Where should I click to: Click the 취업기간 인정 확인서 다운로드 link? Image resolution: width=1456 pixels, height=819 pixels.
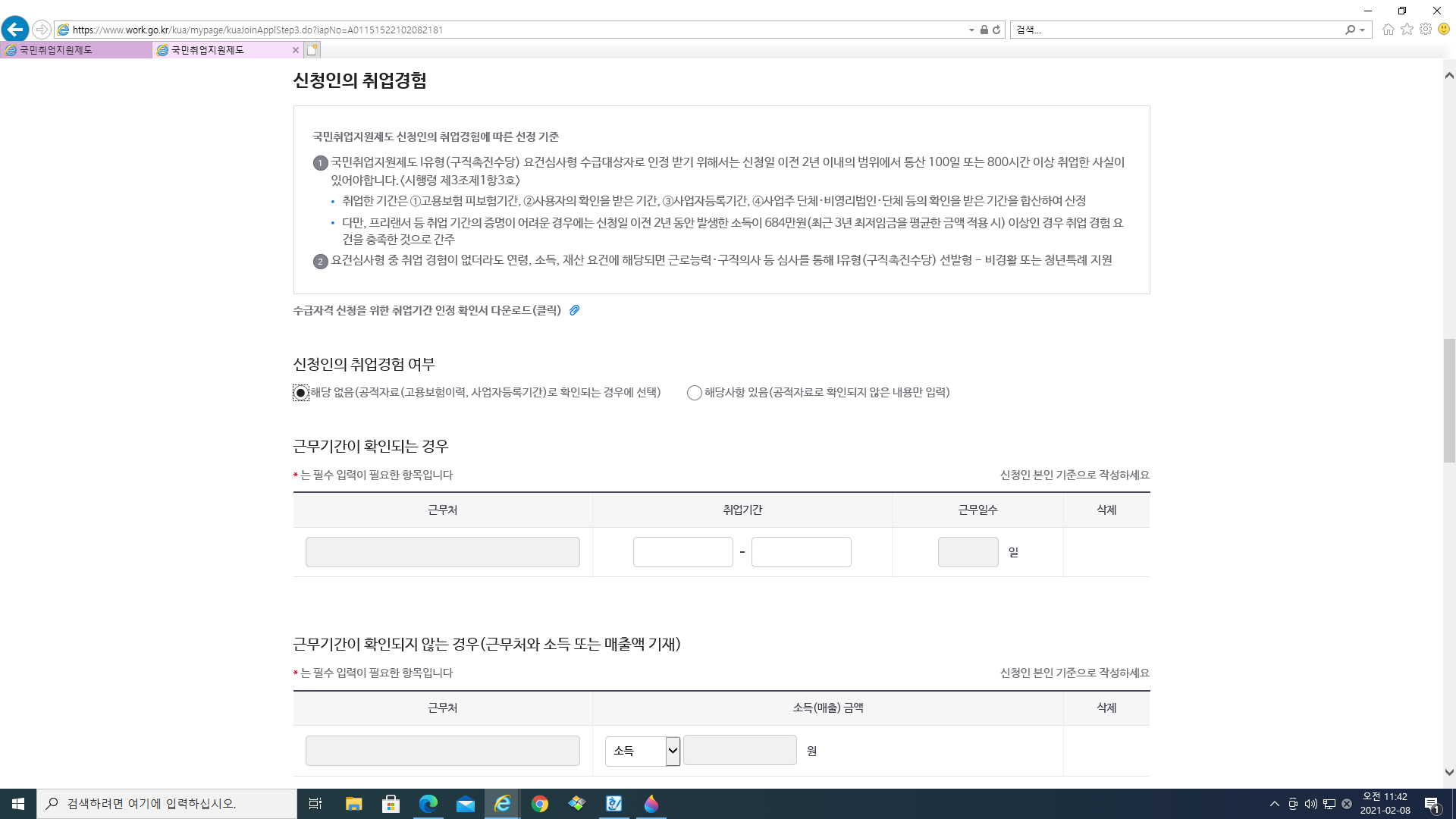tap(427, 310)
